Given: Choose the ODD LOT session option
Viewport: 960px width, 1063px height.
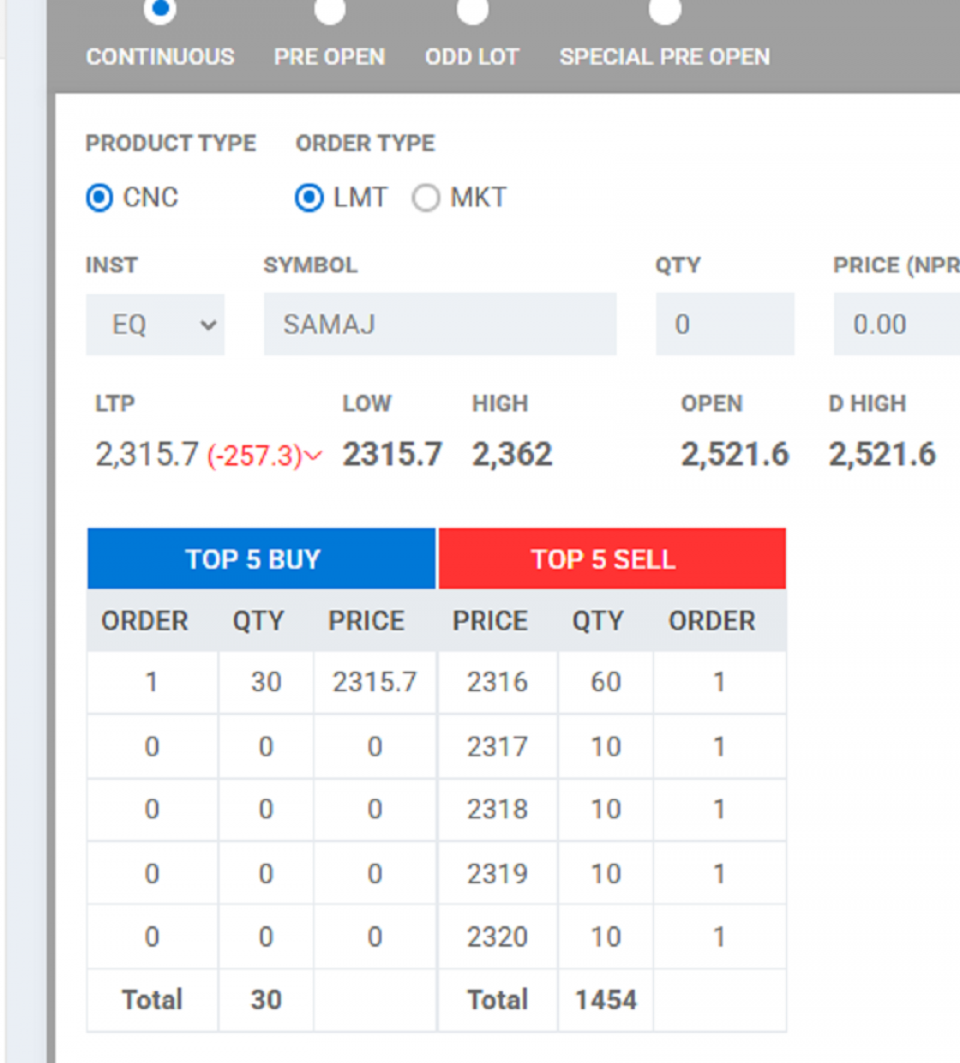Looking at the screenshot, I should coord(472,11).
